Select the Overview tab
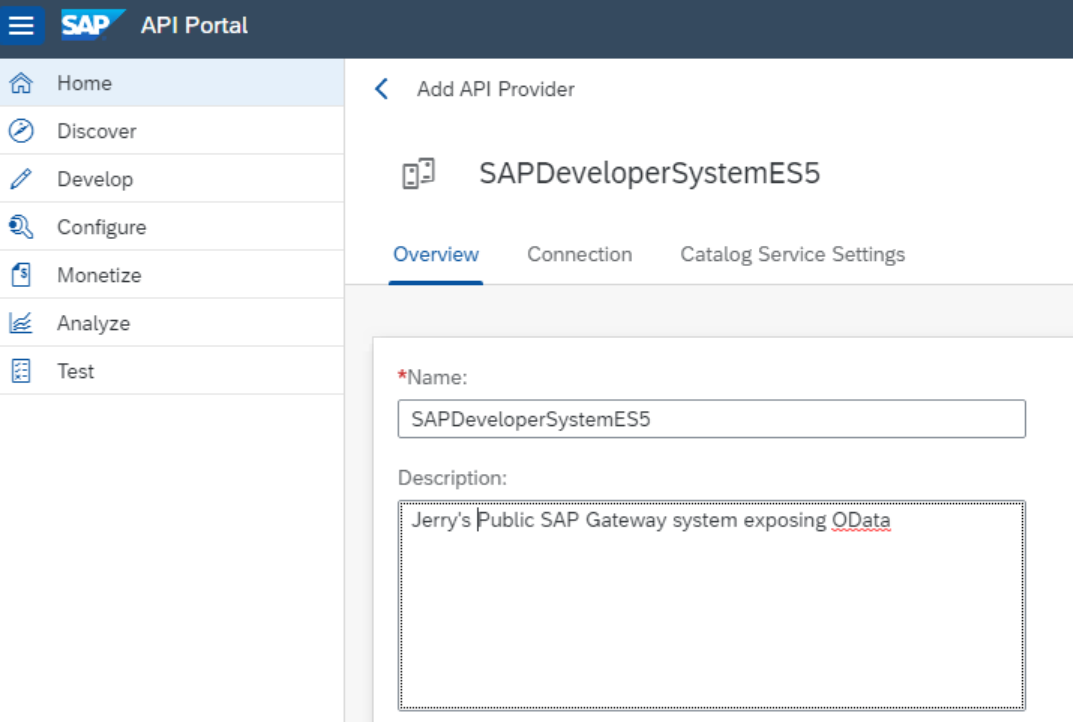Screen dimensions: 1073x722 coord(435,254)
